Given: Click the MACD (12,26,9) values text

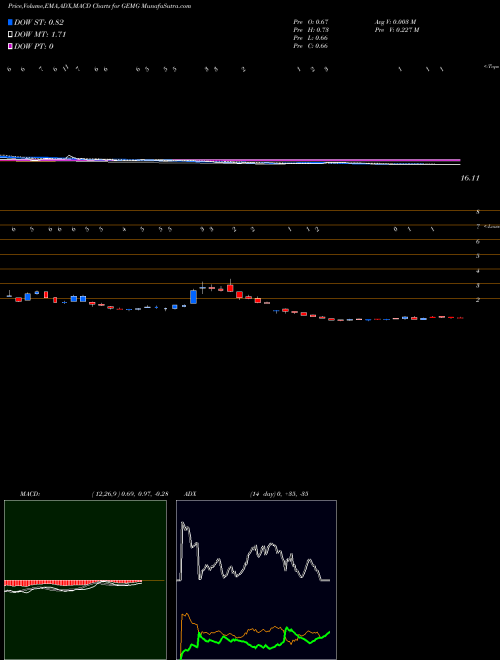Looking at the screenshot, I should tap(130, 494).
